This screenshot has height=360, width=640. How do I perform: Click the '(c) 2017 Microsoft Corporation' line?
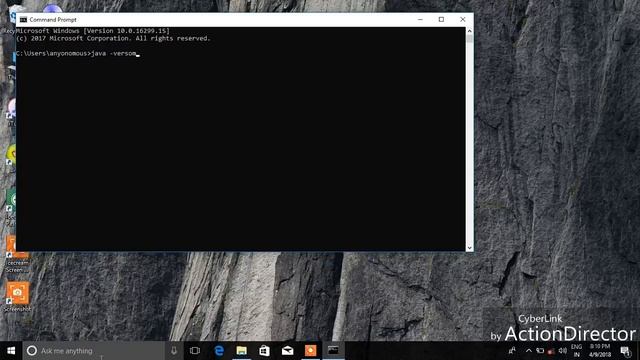tap(113, 38)
